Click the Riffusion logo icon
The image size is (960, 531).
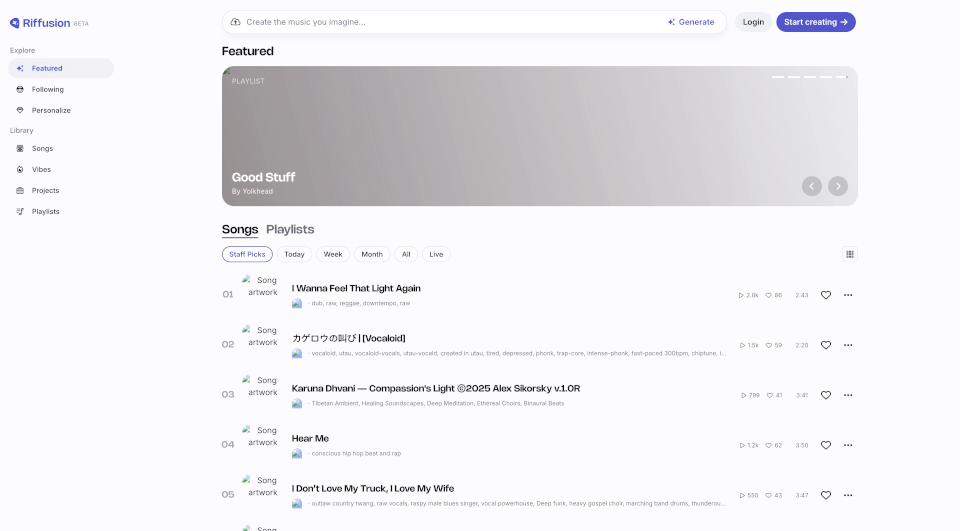15,22
